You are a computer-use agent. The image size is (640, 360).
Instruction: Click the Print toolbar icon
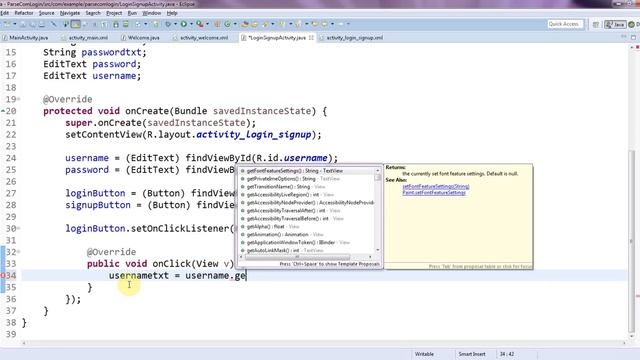click(x=41, y=24)
